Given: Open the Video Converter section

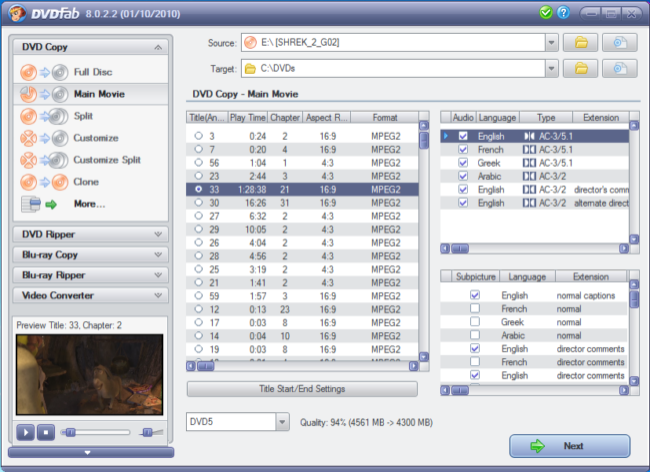Looking at the screenshot, I should [90, 295].
